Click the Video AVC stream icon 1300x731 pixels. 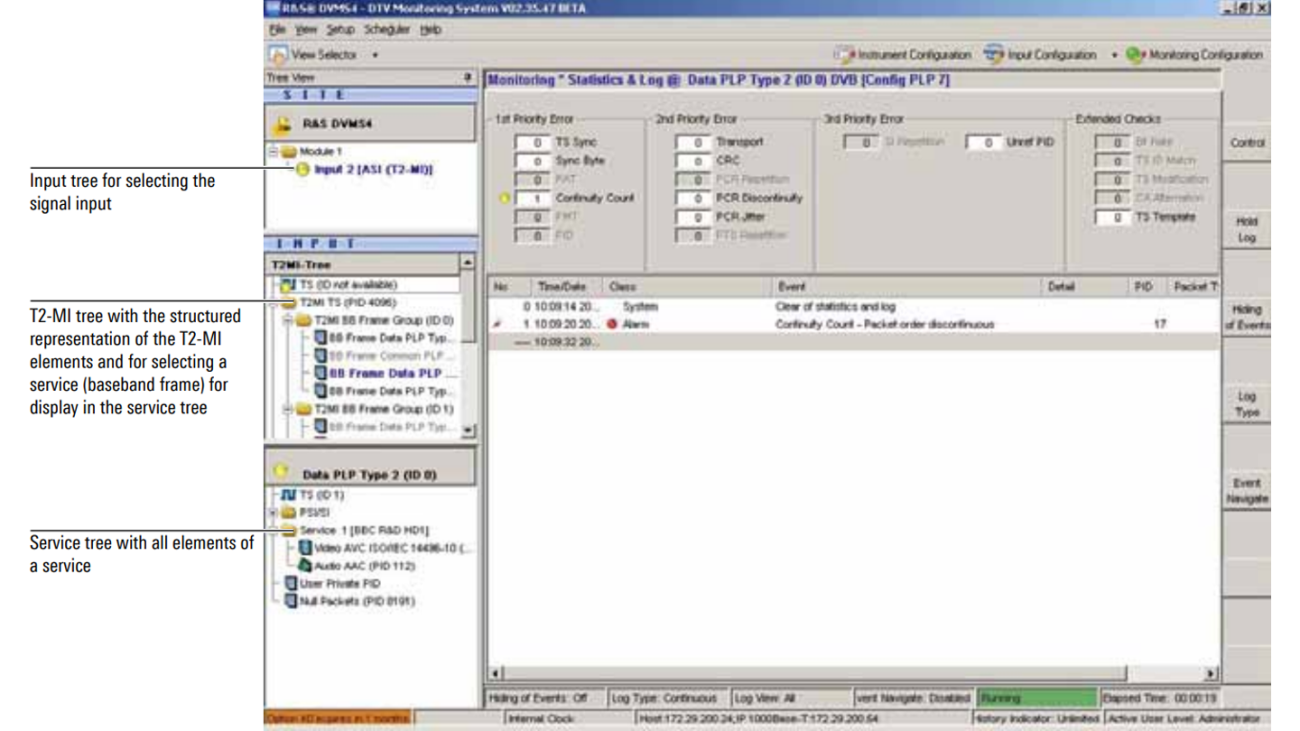click(307, 548)
